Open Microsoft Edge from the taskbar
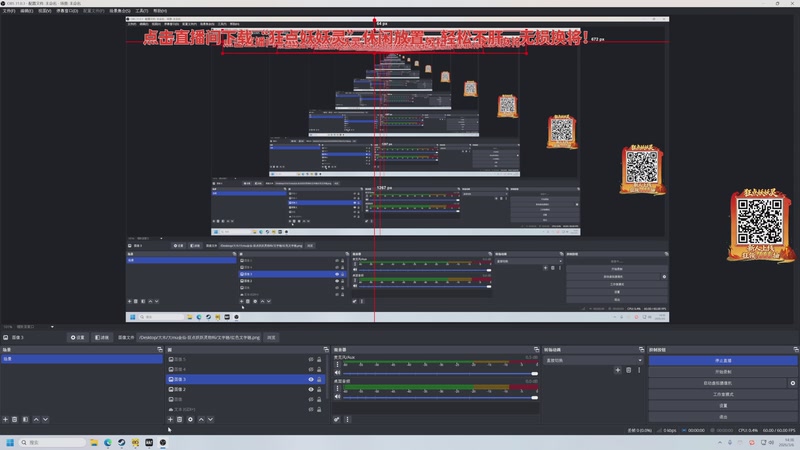Screen dimensions: 800x450 click(x=108, y=442)
